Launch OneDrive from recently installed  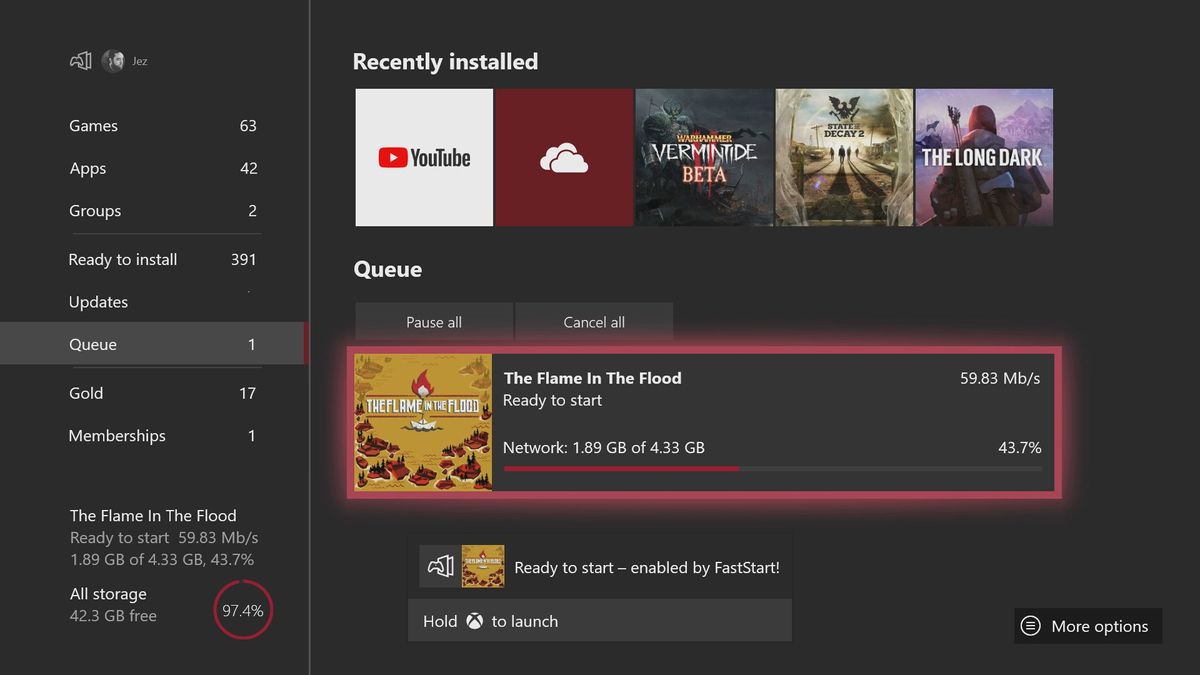[563, 156]
